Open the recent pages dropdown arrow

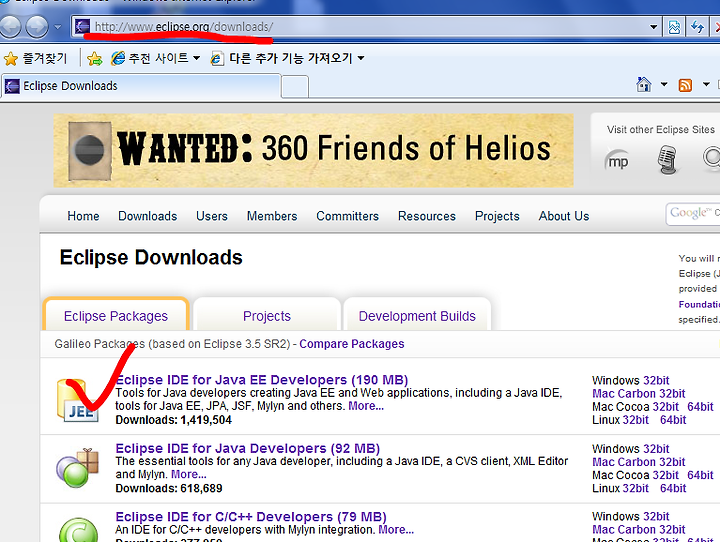pos(58,27)
